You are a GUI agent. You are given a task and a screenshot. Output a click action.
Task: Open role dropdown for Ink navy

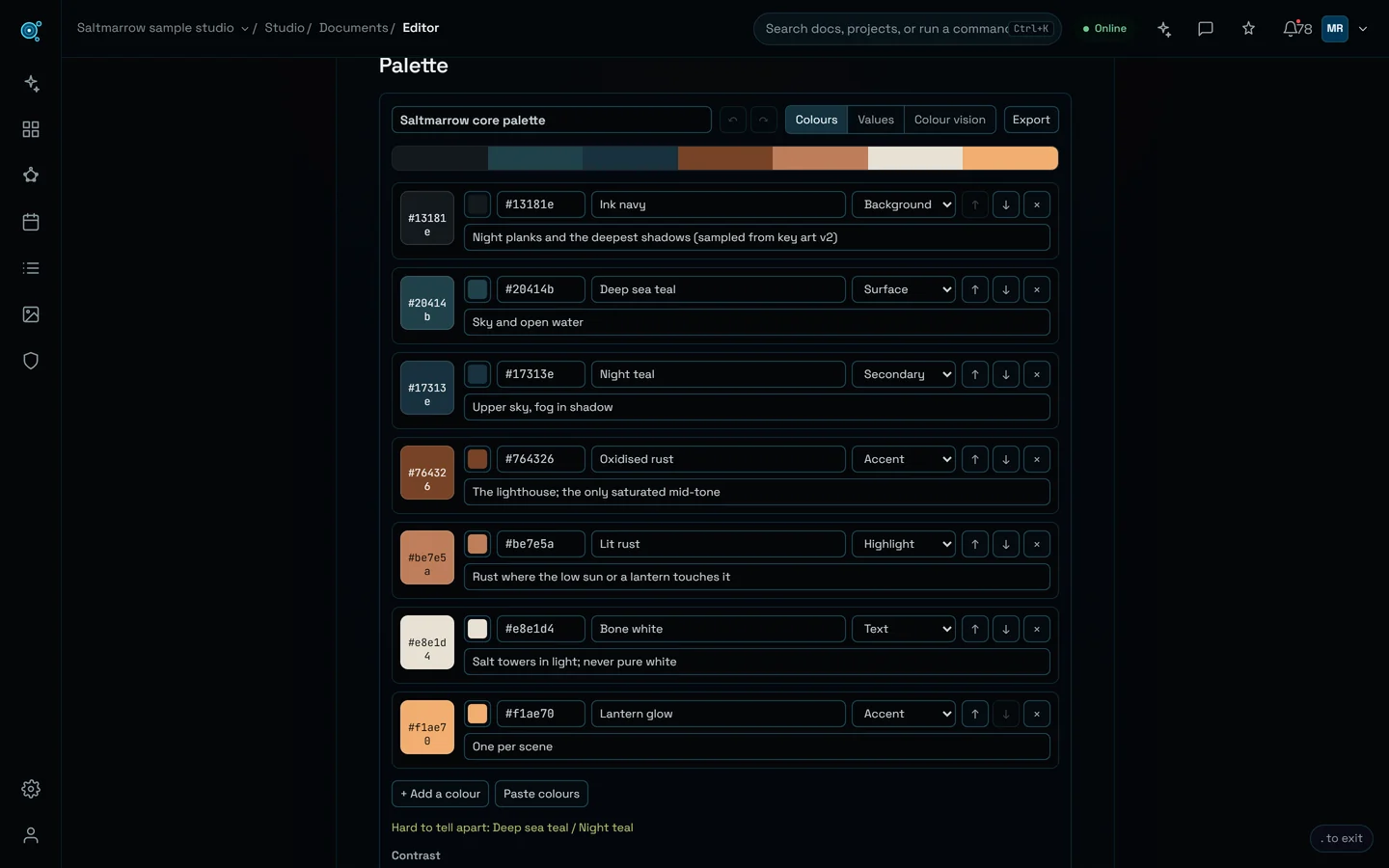tap(904, 204)
